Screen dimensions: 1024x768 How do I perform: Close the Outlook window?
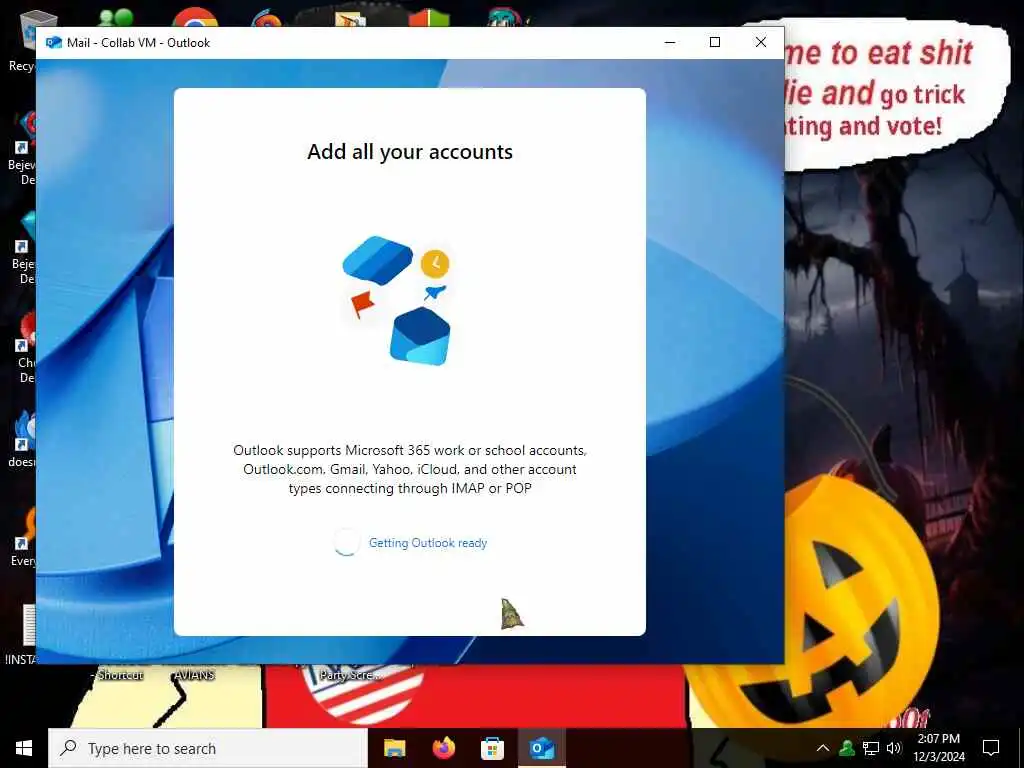click(x=761, y=42)
